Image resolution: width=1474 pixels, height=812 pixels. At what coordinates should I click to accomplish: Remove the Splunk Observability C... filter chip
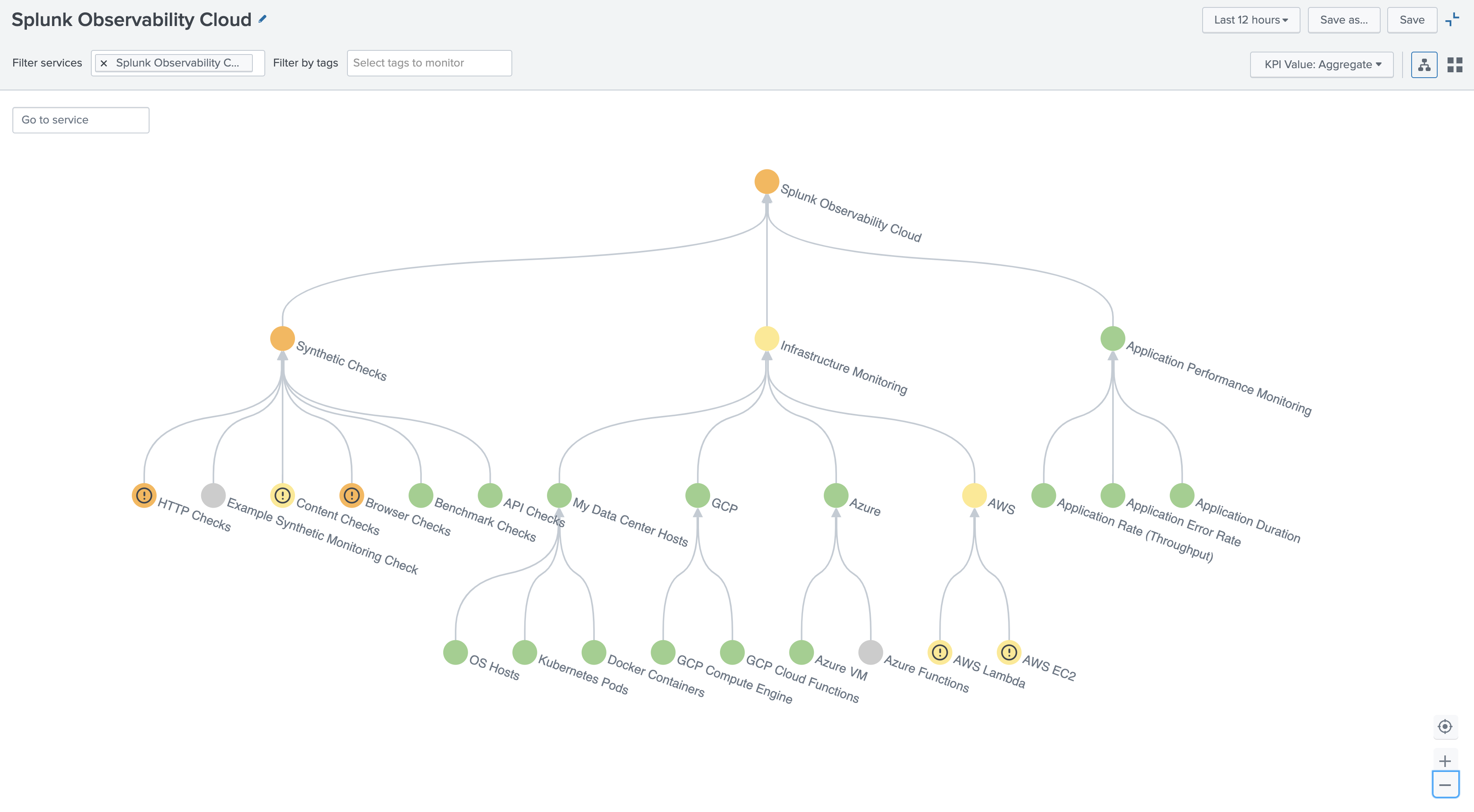coord(104,64)
